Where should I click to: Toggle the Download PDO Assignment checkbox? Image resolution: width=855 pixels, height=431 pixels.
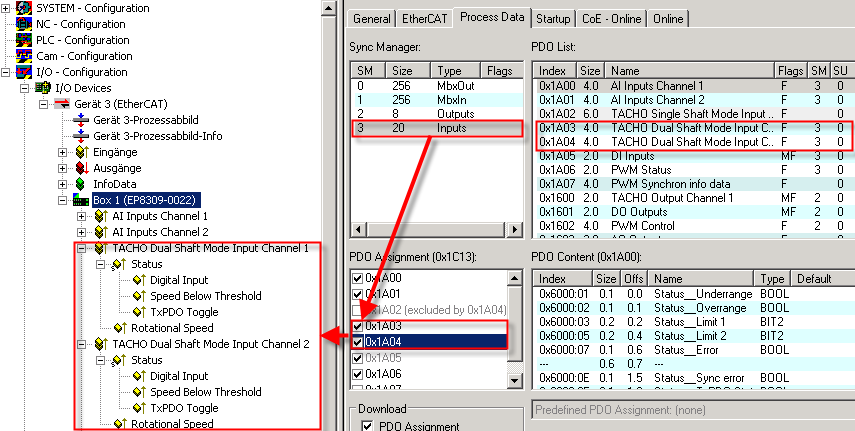tap(368, 426)
